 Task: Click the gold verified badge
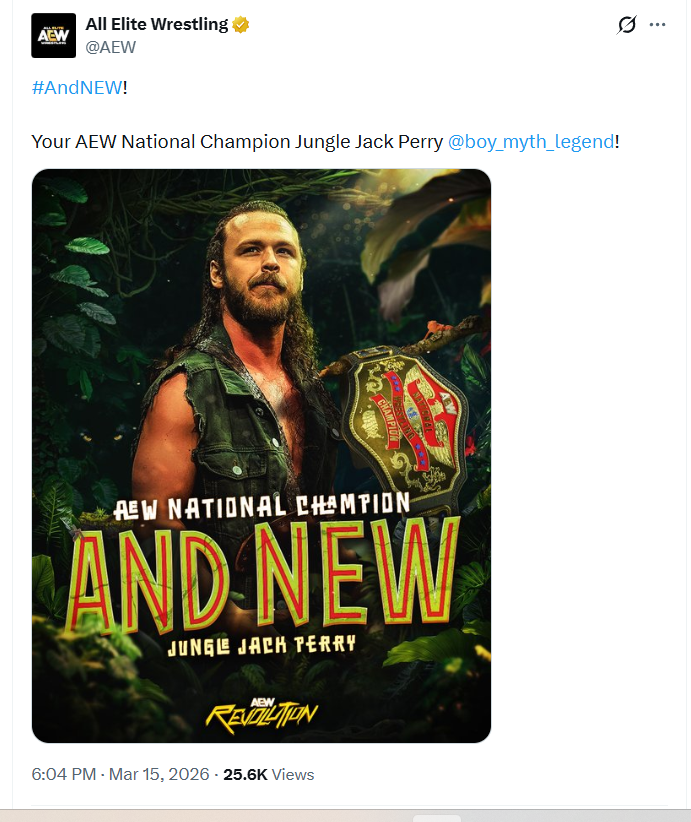tap(241, 24)
